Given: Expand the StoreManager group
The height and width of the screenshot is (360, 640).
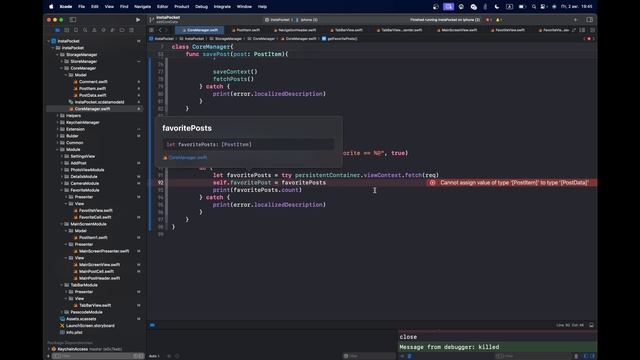Looking at the screenshot, I should (62, 62).
